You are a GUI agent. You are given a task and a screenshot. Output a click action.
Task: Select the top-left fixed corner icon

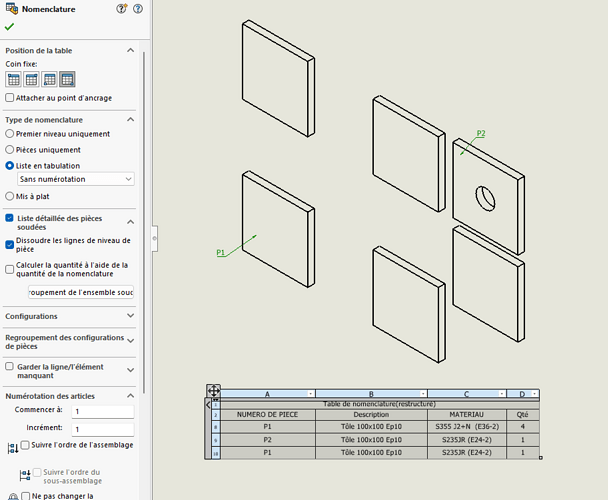click(14, 79)
